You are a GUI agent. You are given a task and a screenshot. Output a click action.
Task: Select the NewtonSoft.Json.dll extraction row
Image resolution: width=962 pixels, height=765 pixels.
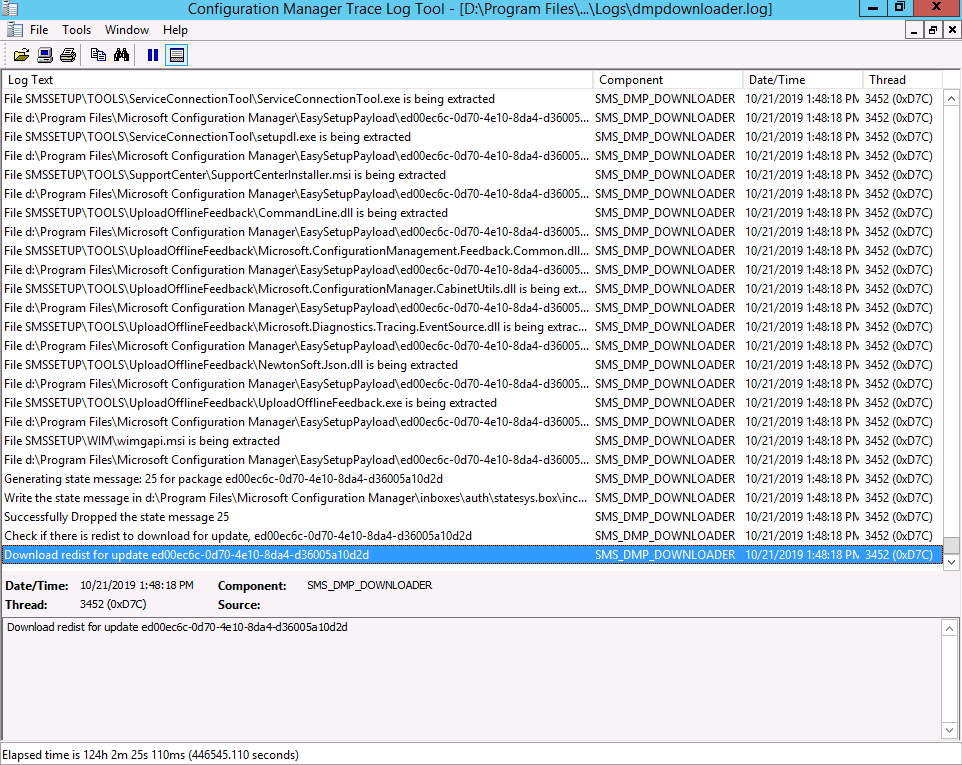pyautogui.click(x=472, y=365)
